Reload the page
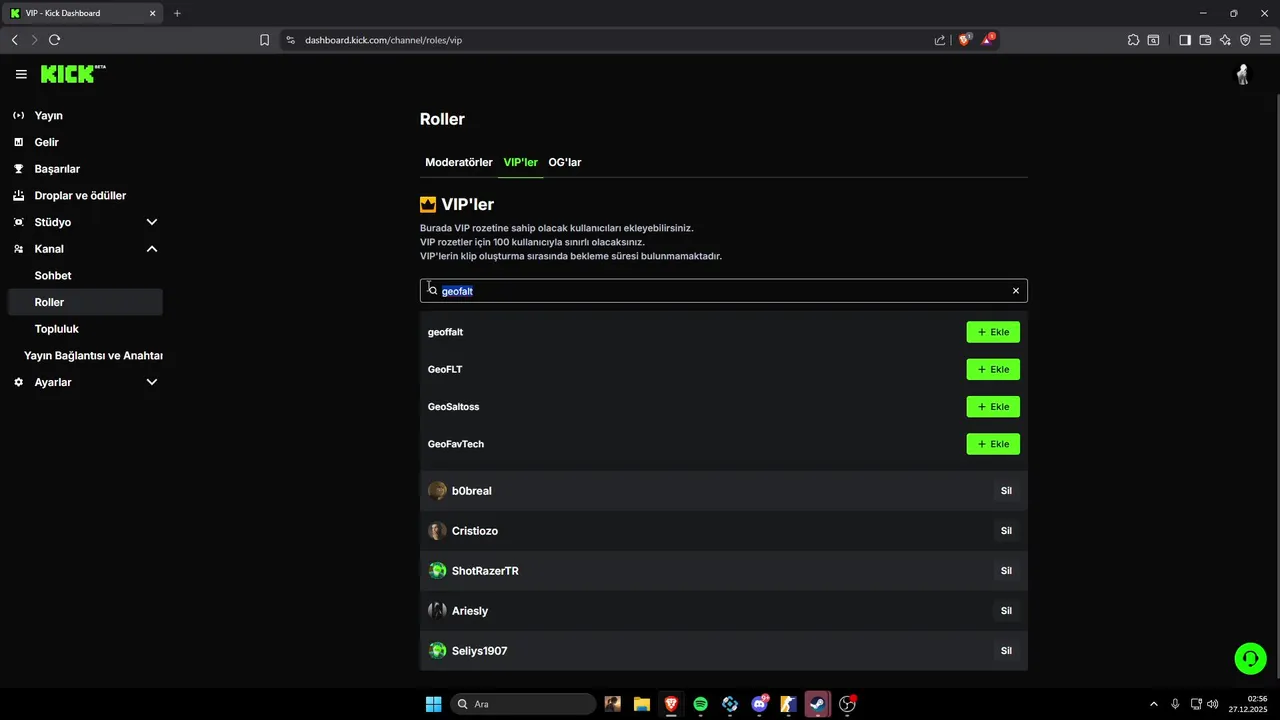 click(54, 40)
